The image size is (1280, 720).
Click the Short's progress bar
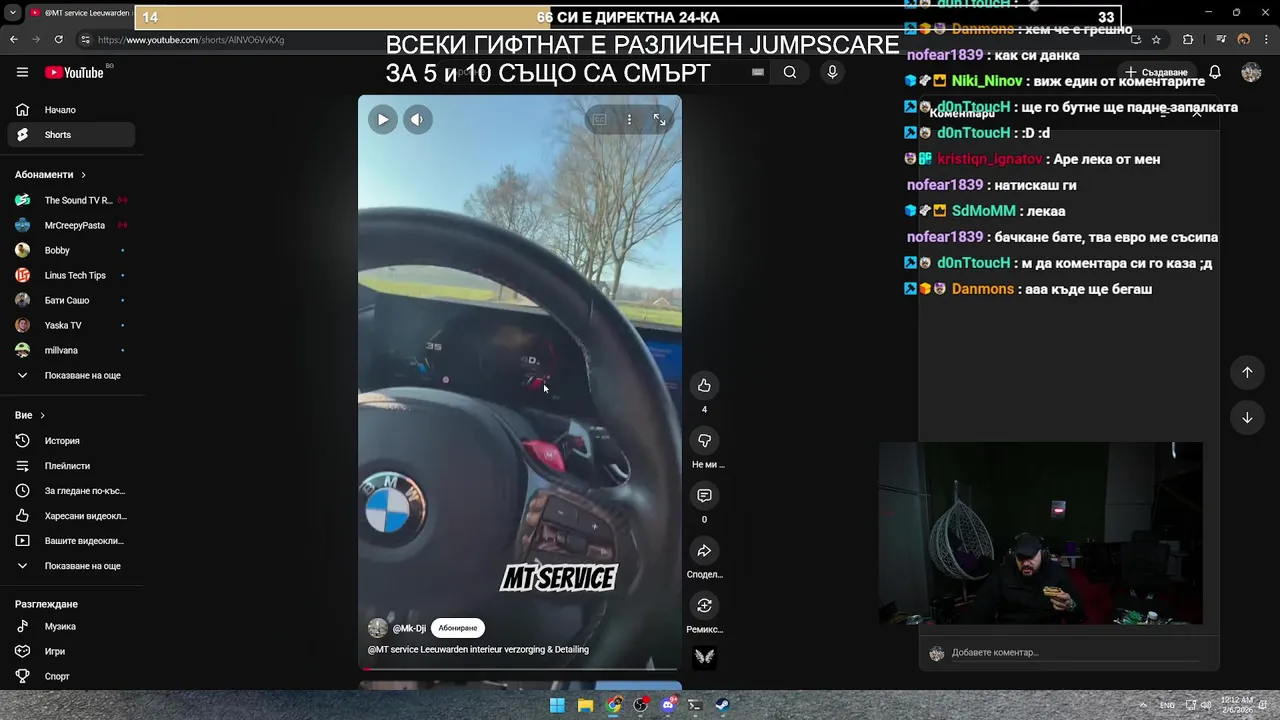[x=520, y=668]
